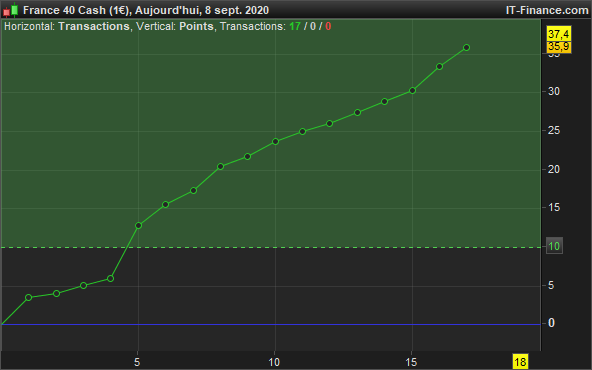The image size is (592, 370).
Task: Click the data point at transaction 17
Action: click(466, 48)
